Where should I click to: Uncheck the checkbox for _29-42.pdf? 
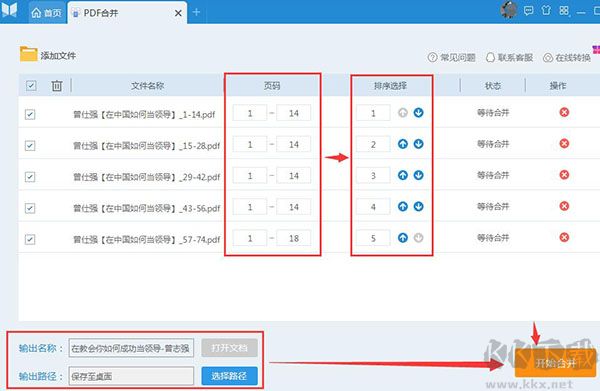30,177
